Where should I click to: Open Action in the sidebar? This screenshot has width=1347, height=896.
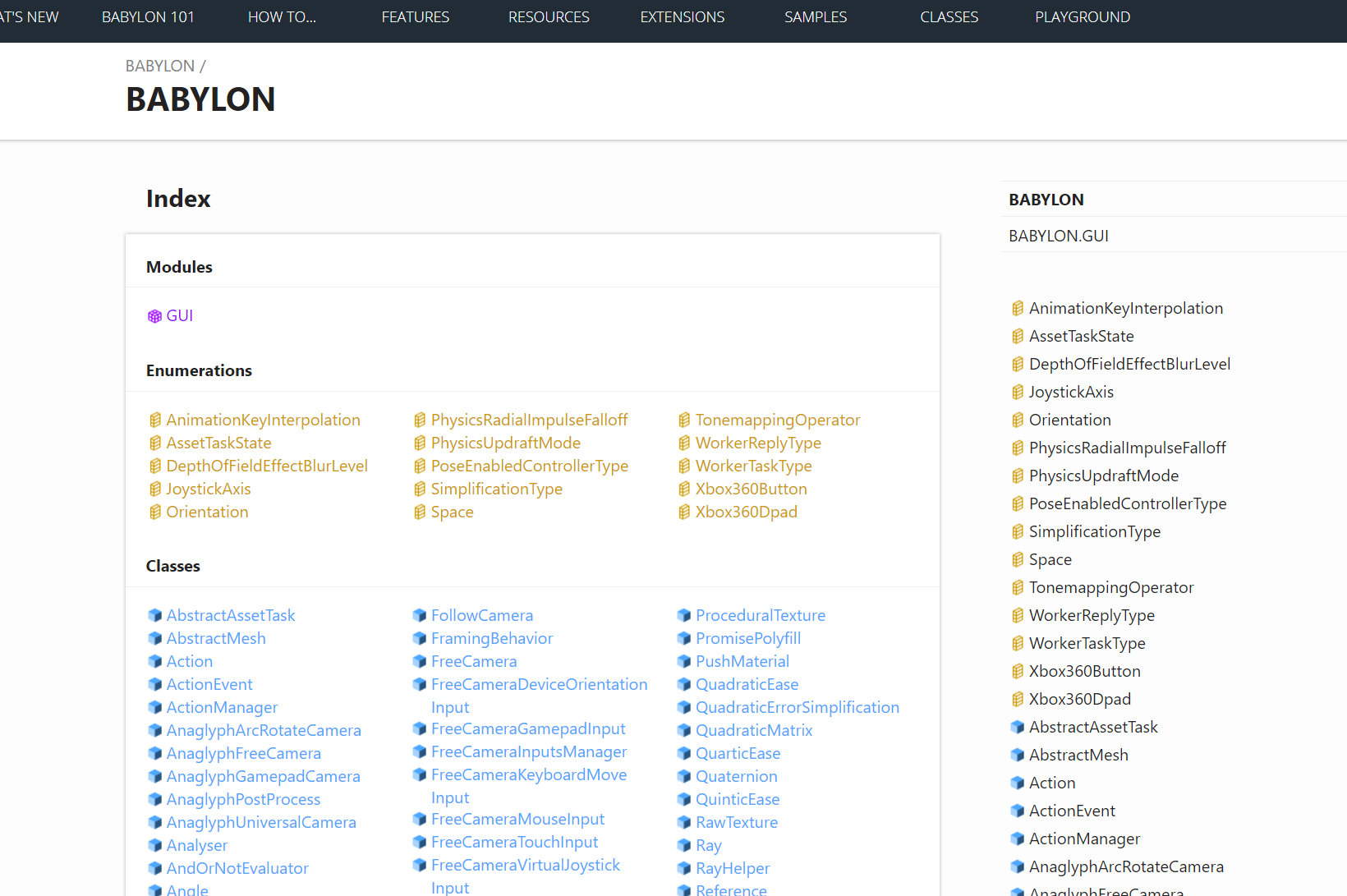pos(1052,783)
